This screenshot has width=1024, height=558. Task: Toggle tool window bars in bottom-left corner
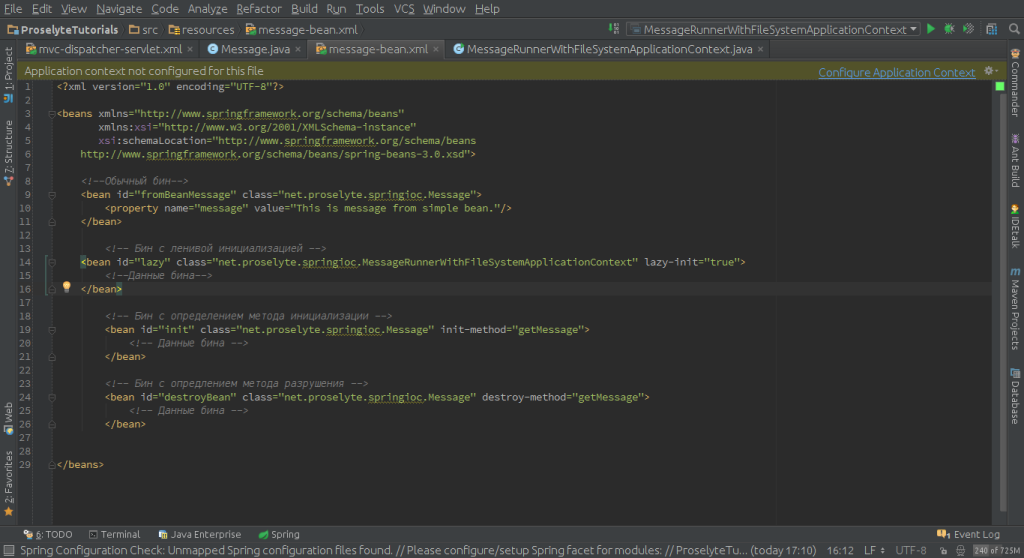click(8, 550)
